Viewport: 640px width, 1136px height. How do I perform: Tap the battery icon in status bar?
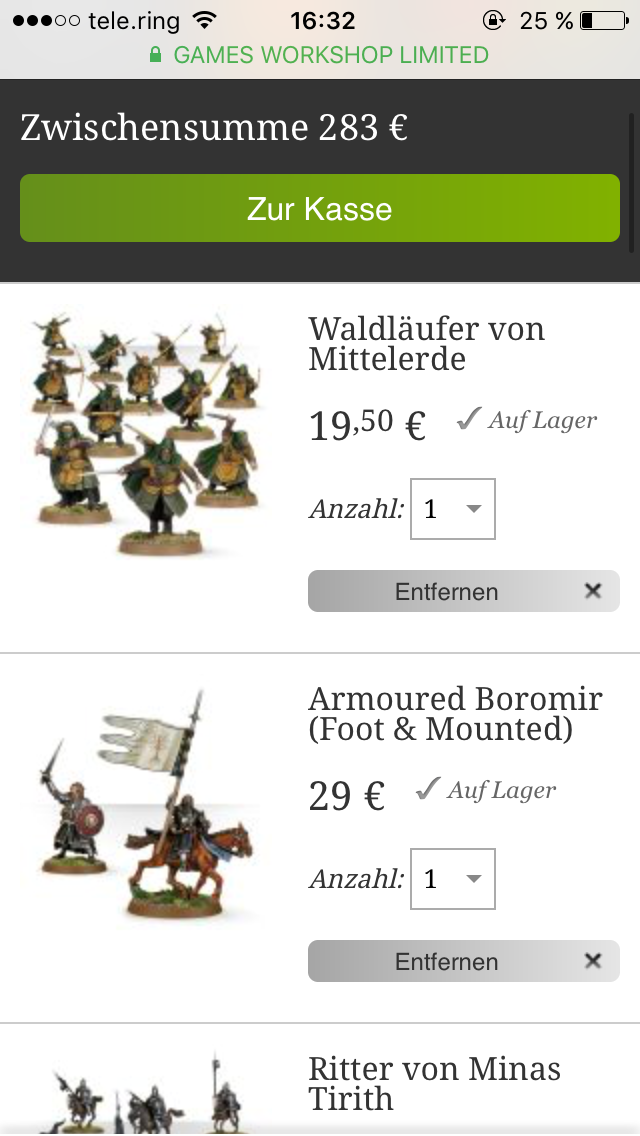[x=604, y=20]
